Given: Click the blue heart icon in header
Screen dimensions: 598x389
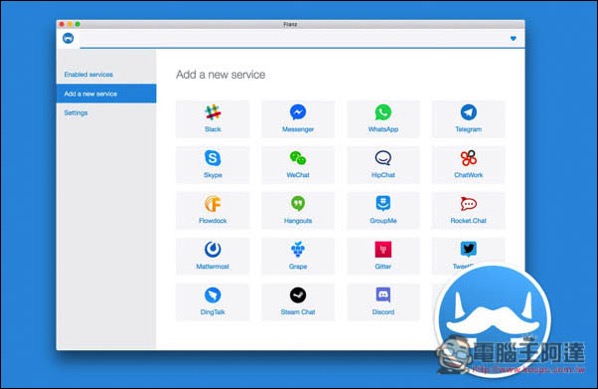Looking at the screenshot, I should tap(513, 38).
